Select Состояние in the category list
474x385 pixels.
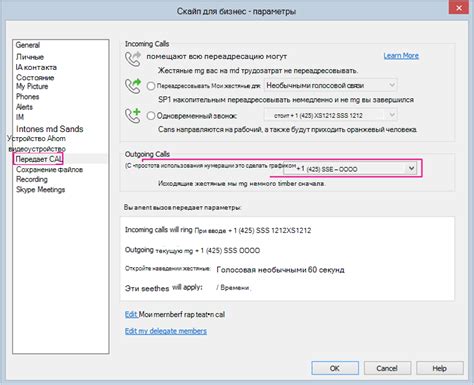tap(35, 77)
